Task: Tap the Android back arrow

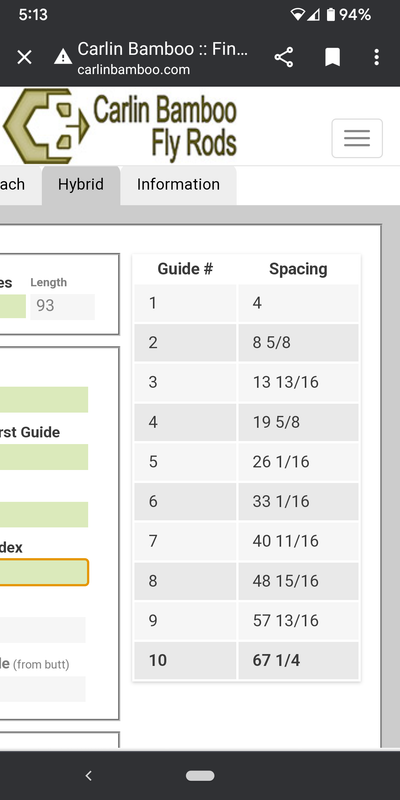Action: tap(89, 776)
